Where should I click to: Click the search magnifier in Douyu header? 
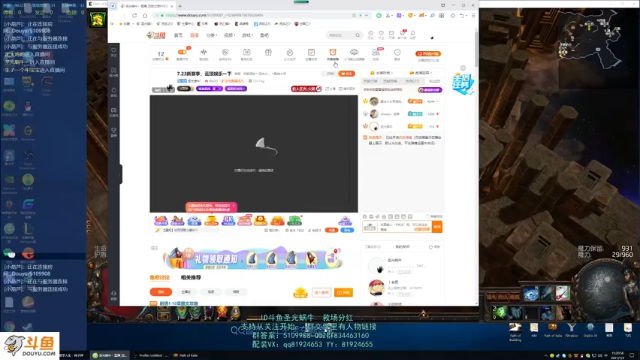click(x=358, y=35)
